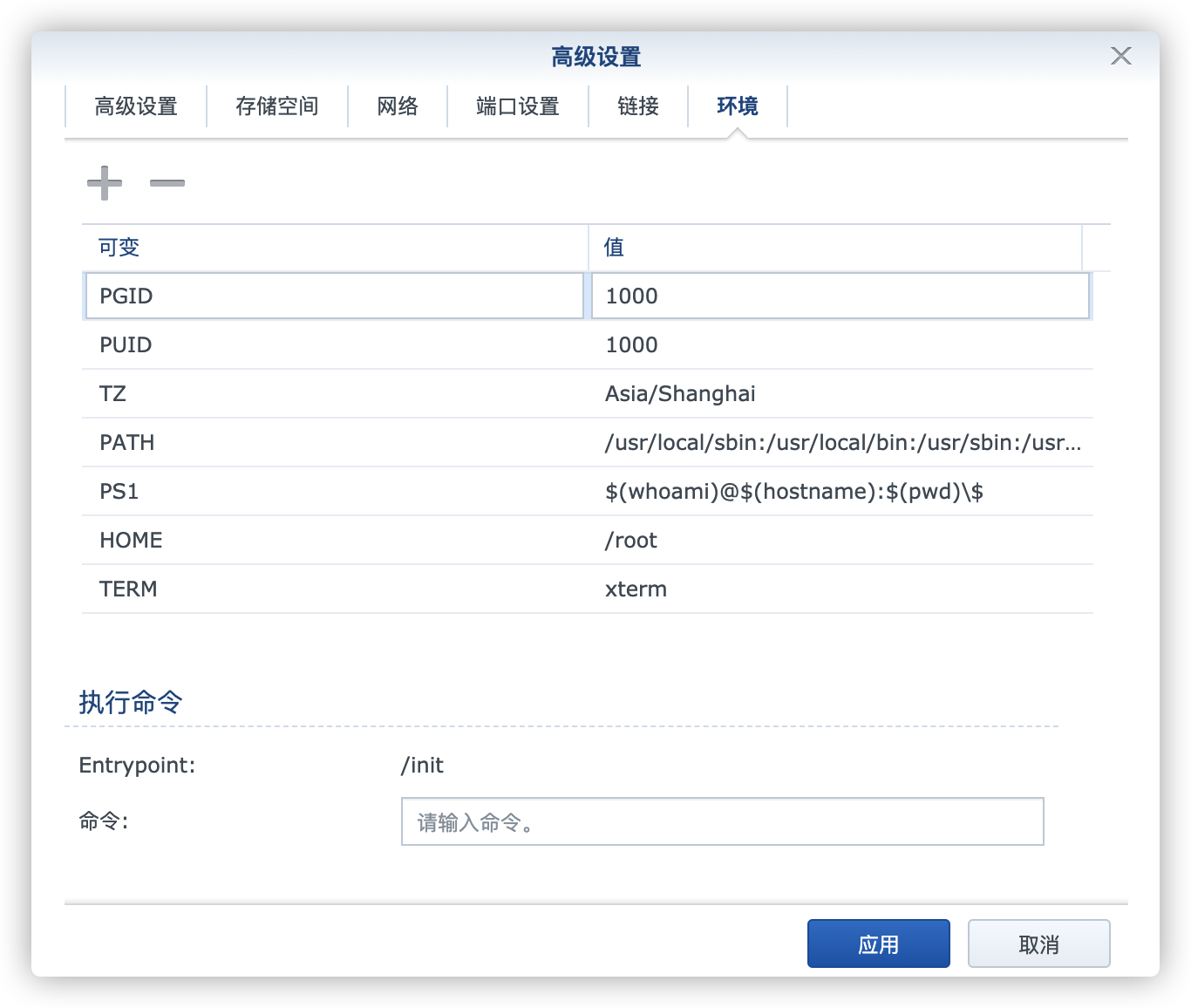Viewport: 1191px width, 1008px height.
Task: Open the 链接 tab
Action: pos(638,106)
